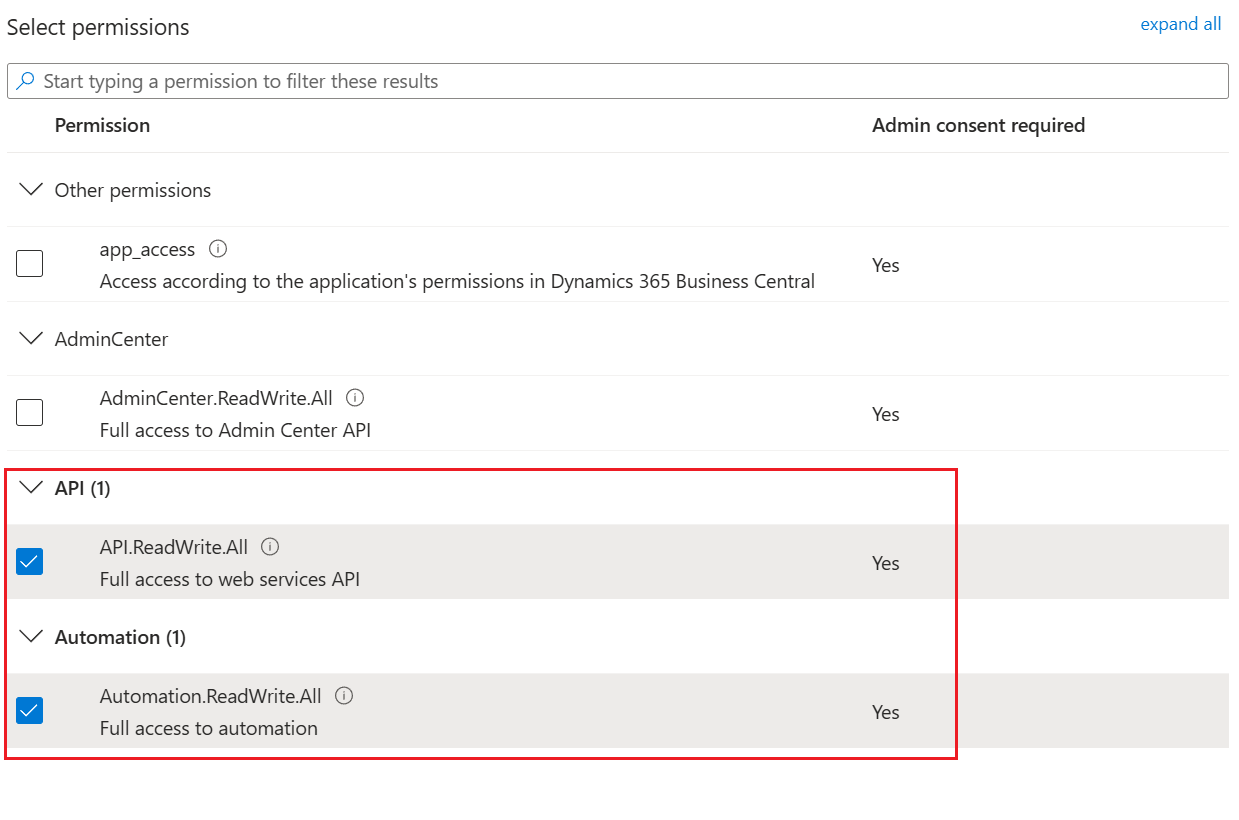The height and width of the screenshot is (820, 1239).
Task: Check the AdminCenter.ReadWrite.All checkbox
Action: tap(30, 412)
